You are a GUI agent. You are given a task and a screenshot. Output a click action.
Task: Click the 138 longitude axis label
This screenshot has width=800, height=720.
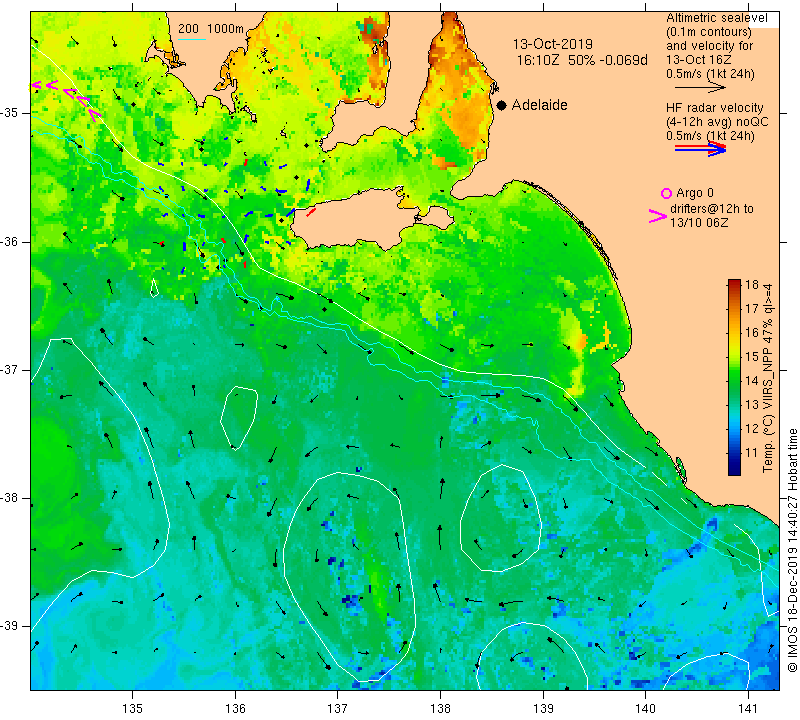pos(440,709)
